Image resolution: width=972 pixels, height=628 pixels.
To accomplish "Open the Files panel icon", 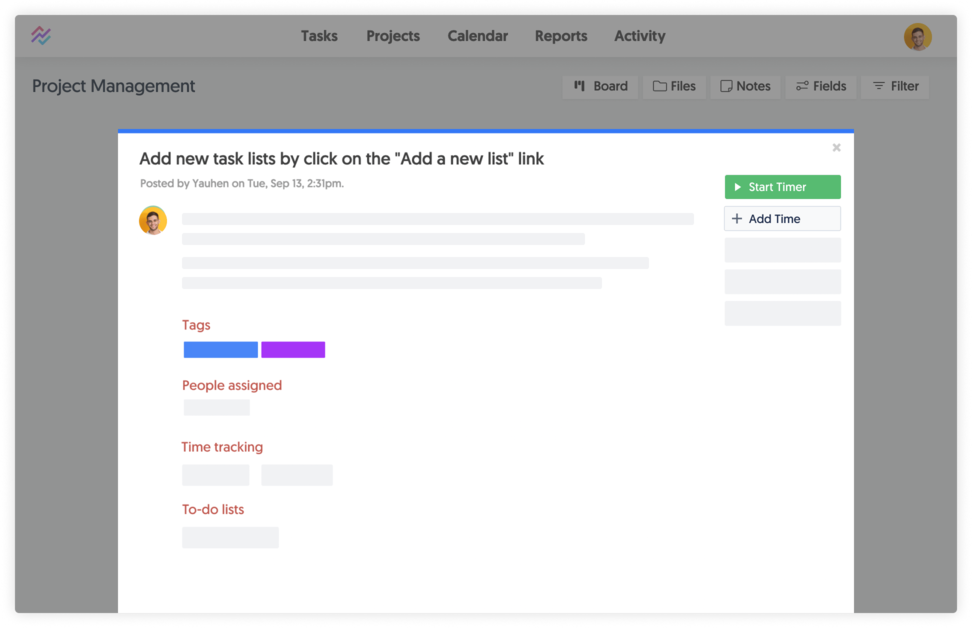I will click(x=659, y=86).
